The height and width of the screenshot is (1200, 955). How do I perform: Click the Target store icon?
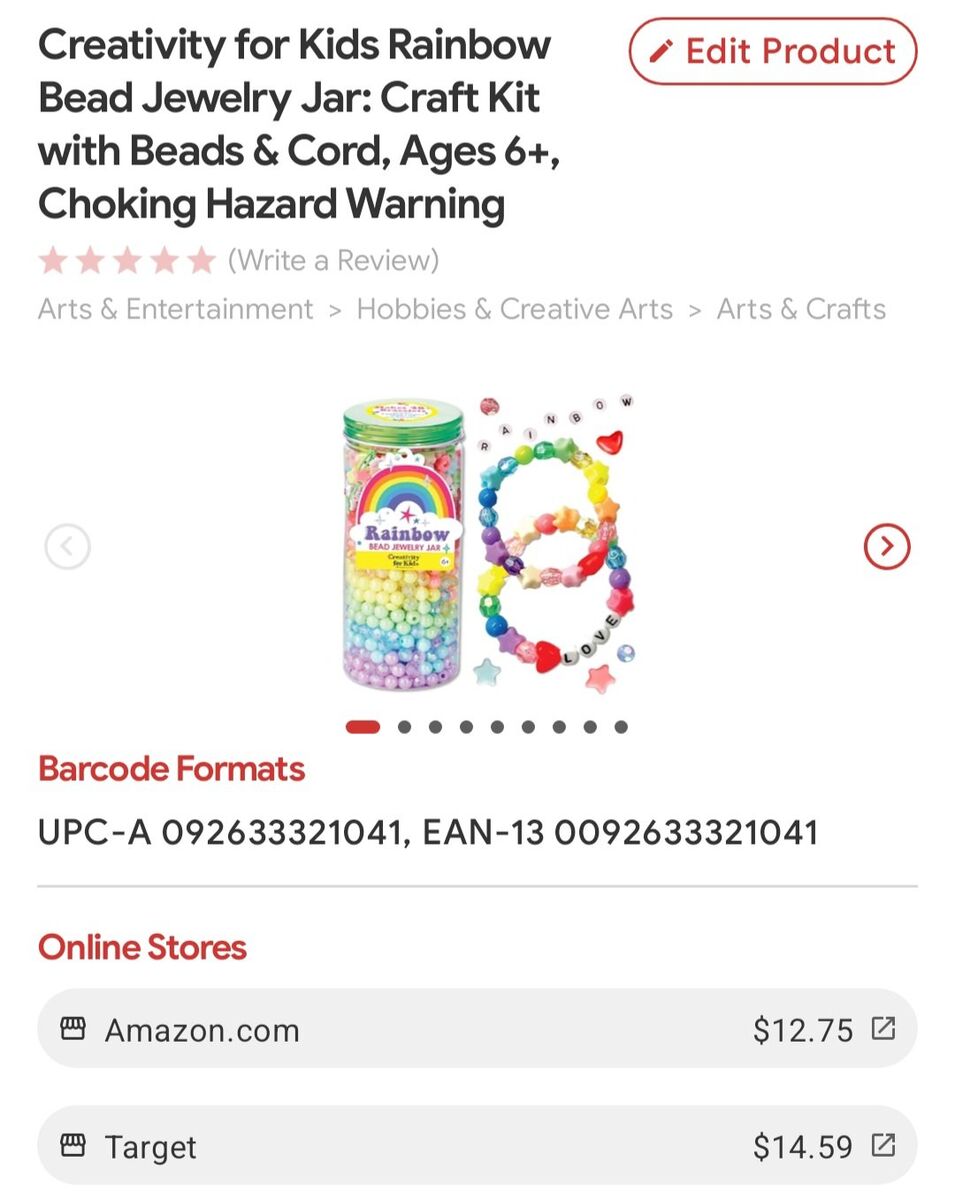73,1145
